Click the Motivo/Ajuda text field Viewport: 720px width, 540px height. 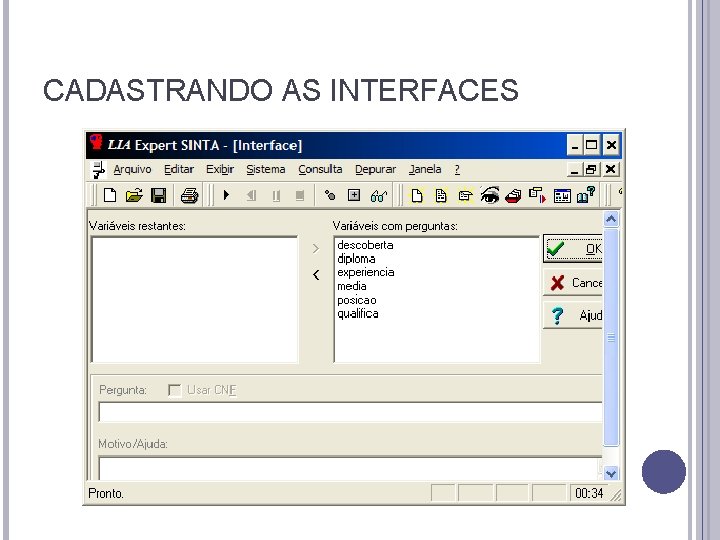click(x=350, y=468)
